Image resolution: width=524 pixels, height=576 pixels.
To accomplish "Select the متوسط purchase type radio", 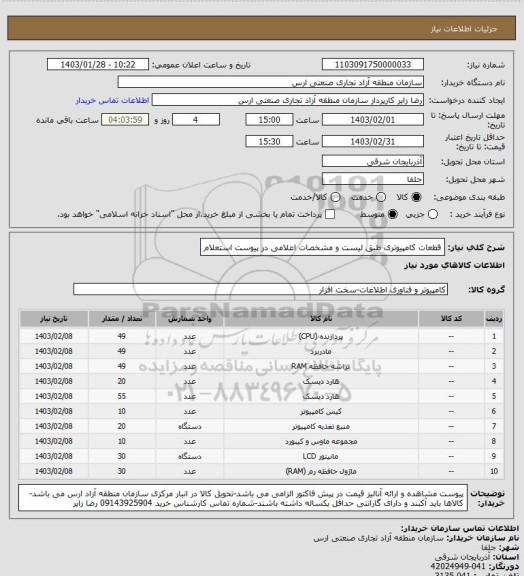I will (392, 214).
